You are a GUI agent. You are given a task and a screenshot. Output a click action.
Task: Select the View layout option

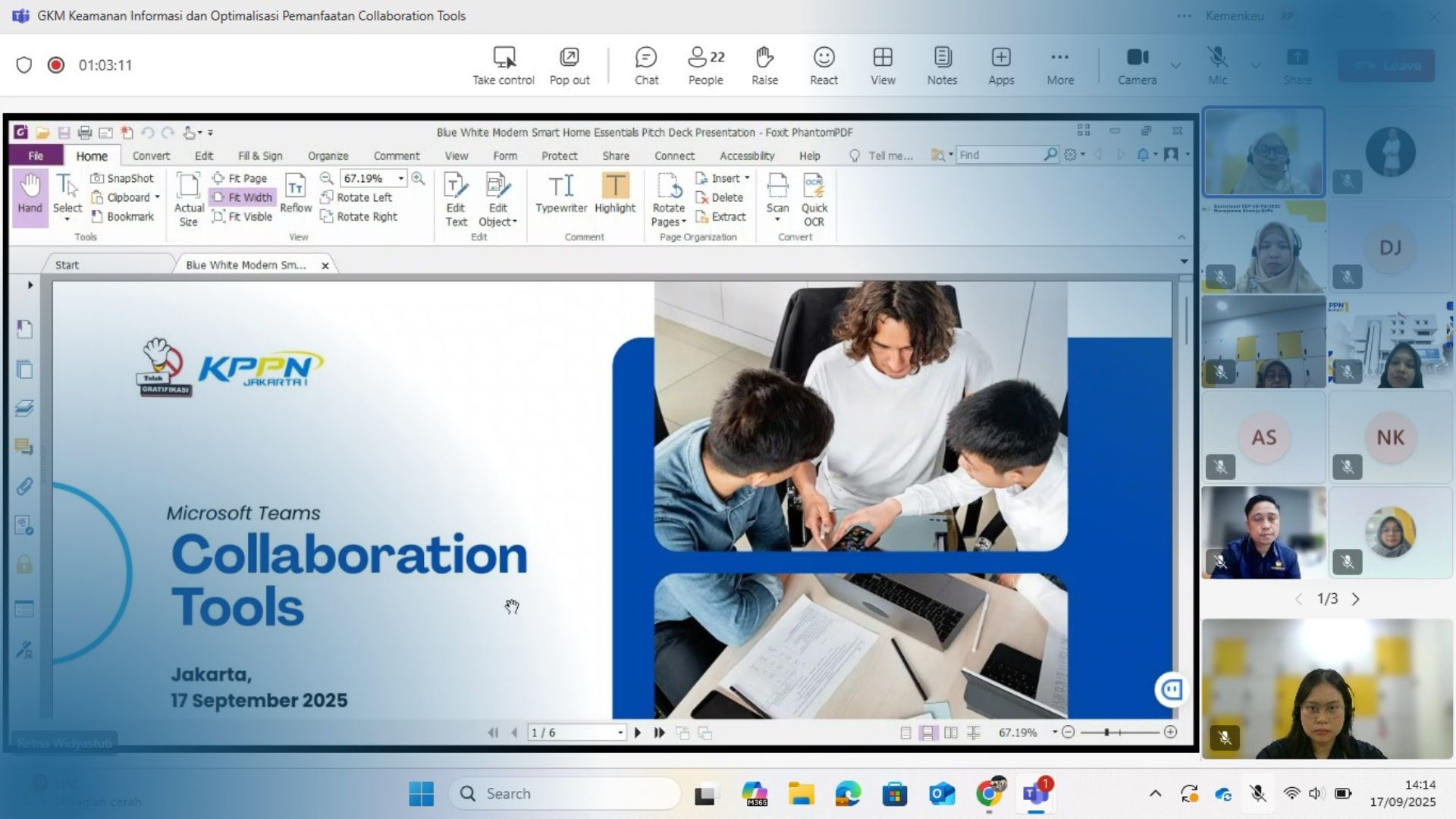[x=883, y=65]
